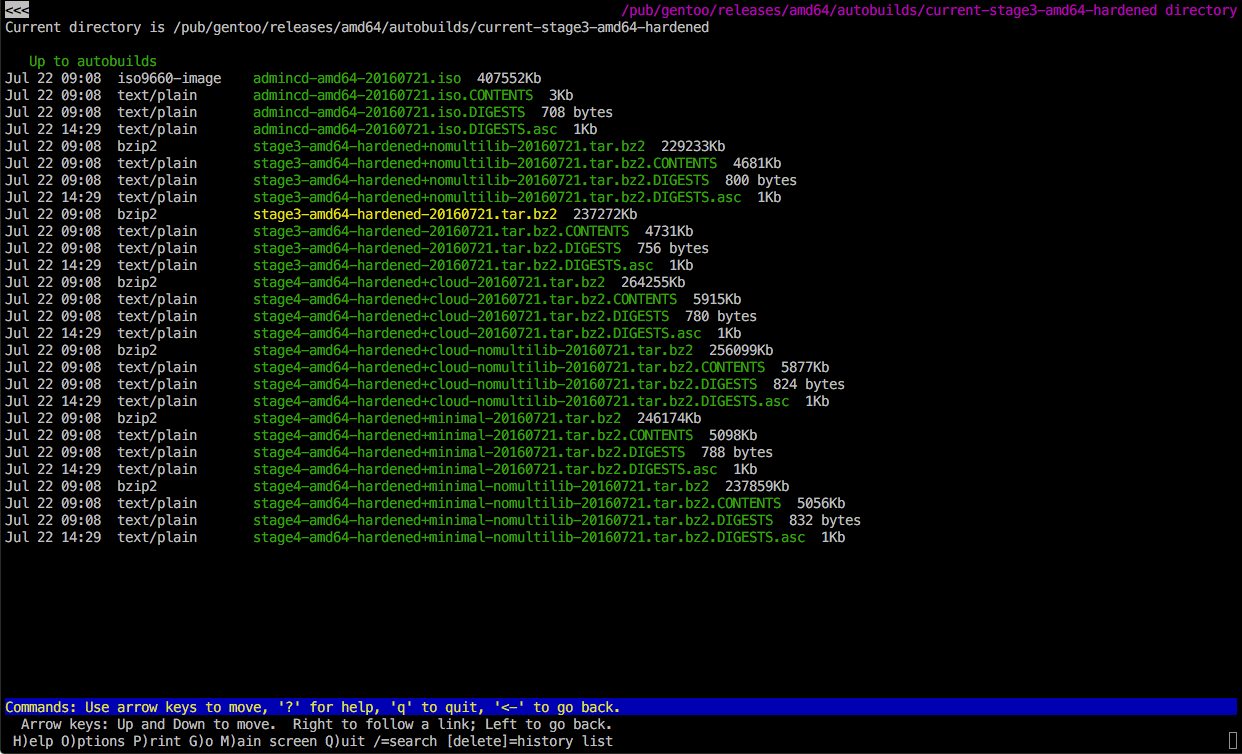
Task: Select stage4-amd64-hardened+cloud-nomultilib-20160721.tar.bz2 link
Action: click(473, 350)
